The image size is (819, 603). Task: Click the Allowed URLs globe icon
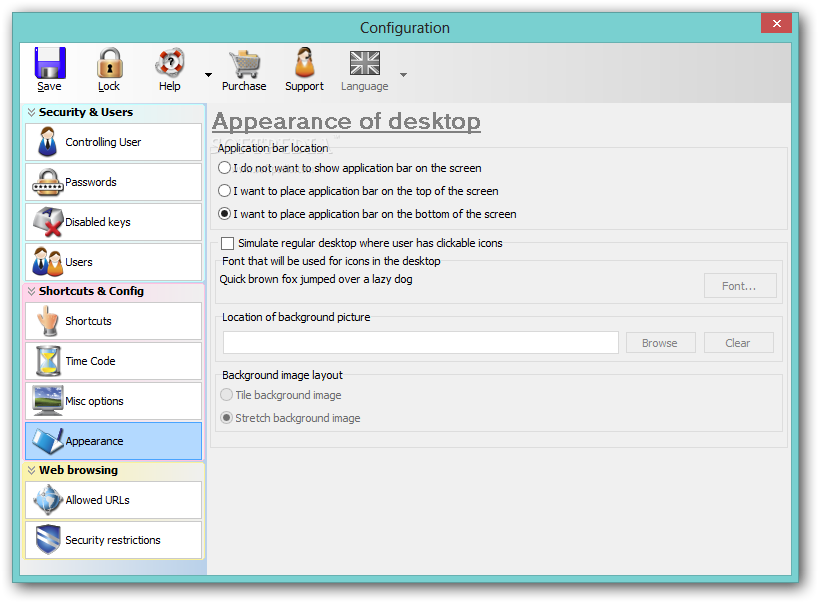[x=48, y=500]
